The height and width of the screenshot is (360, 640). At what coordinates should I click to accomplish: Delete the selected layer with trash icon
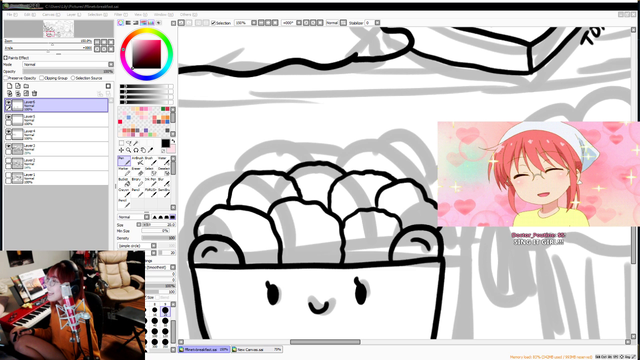34,93
